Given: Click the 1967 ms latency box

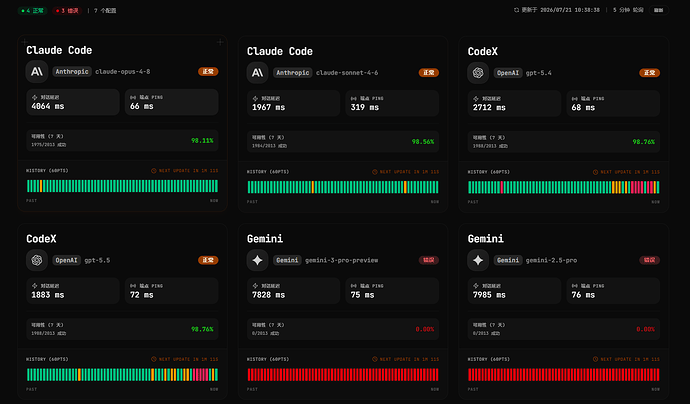Looking at the screenshot, I should click(x=294, y=103).
